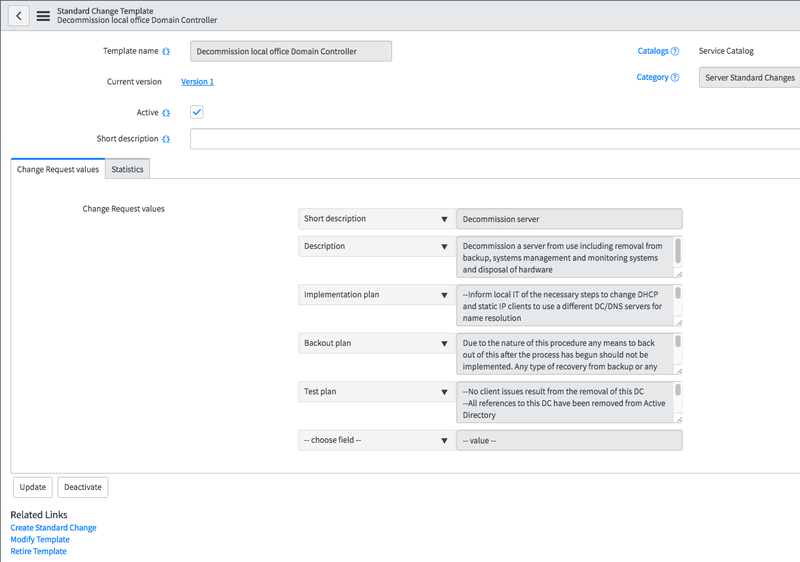Viewport: 800px width, 562px height.
Task: Open the Catalogs help question icon
Action: point(675,51)
